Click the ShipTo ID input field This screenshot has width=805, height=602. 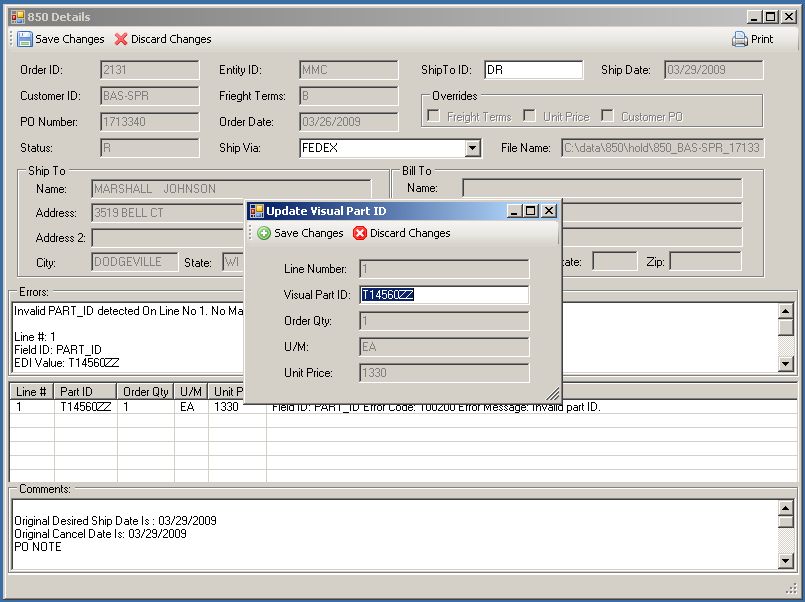533,70
